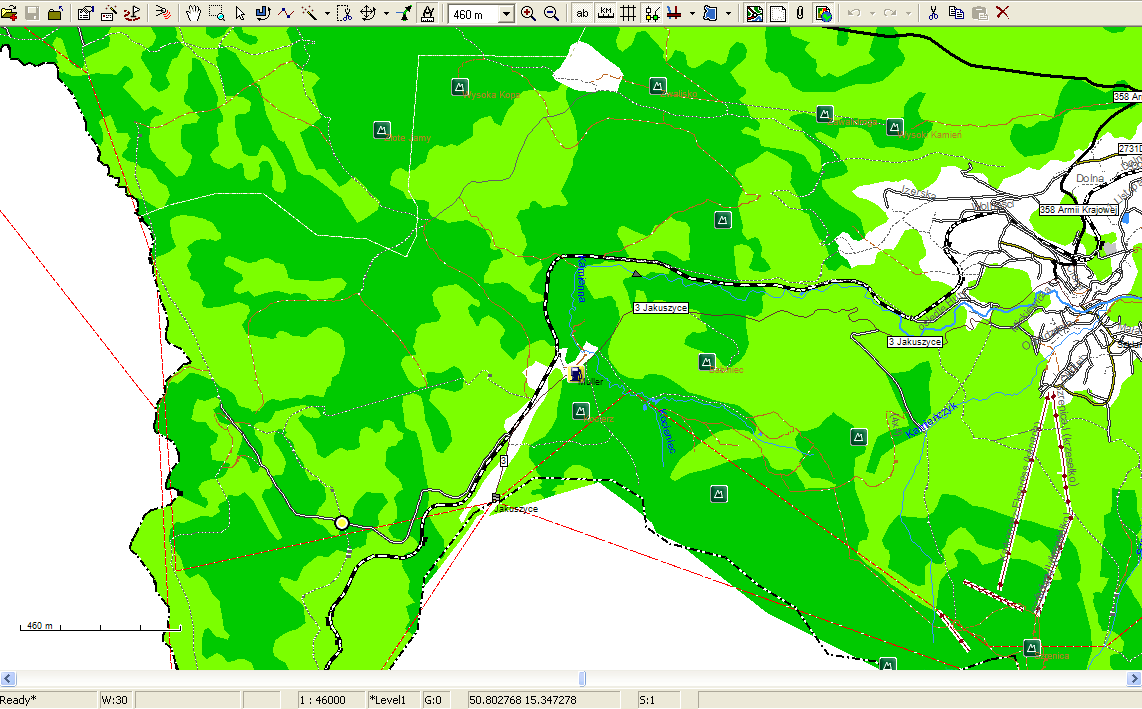Viewport: 1142px width, 709px height.
Task: Toggle the 'ab' labels display
Action: [x=583, y=13]
